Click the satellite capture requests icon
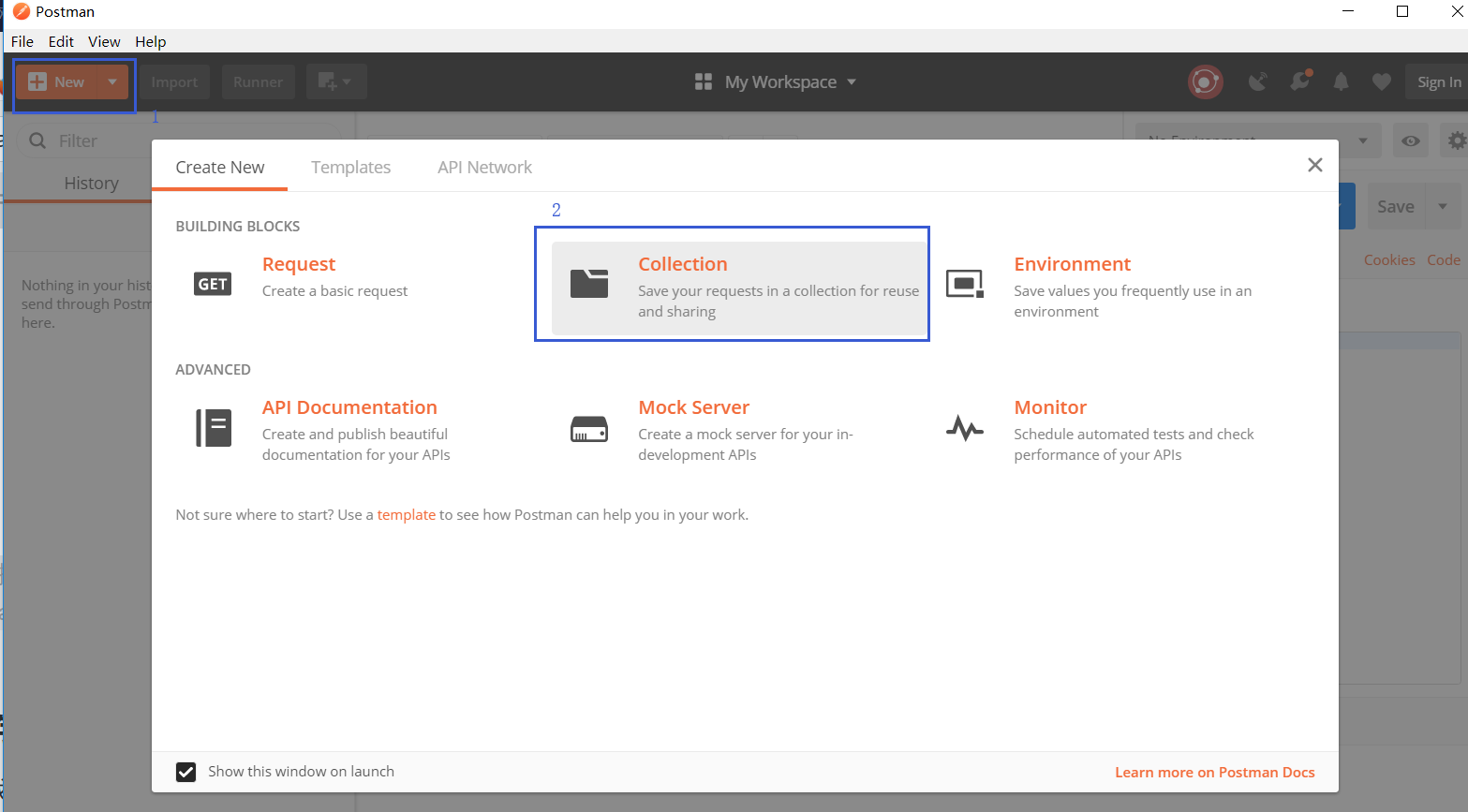Viewport: 1468px width, 812px height. tap(1257, 82)
